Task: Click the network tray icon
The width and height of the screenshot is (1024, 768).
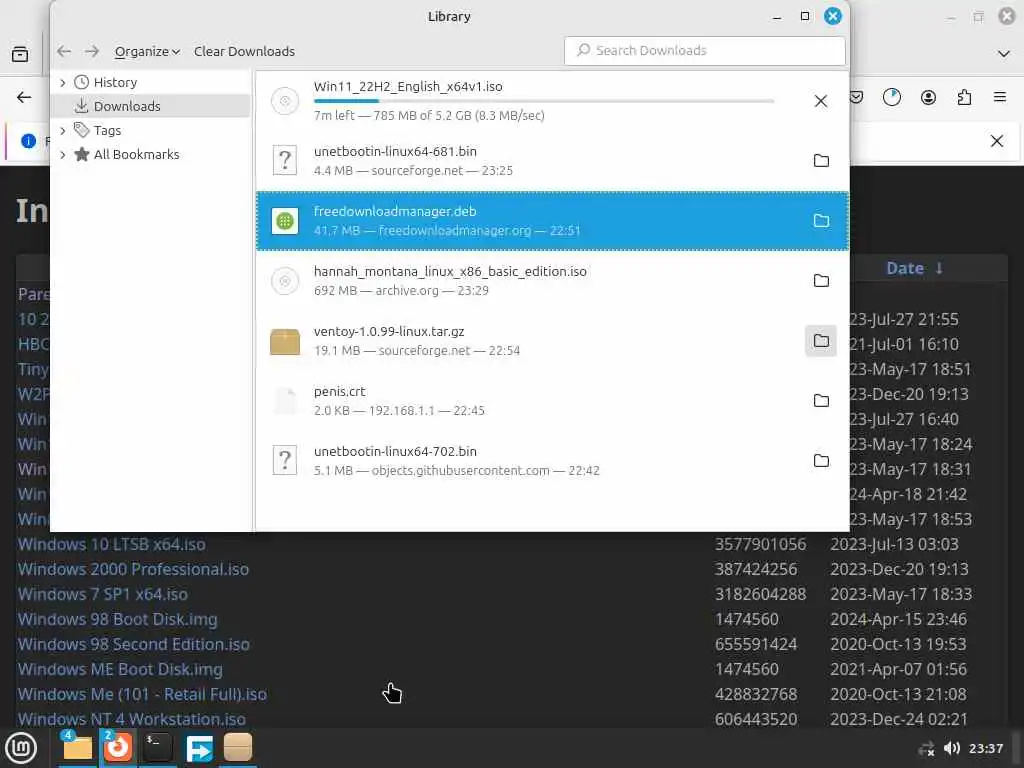Action: tap(926, 749)
